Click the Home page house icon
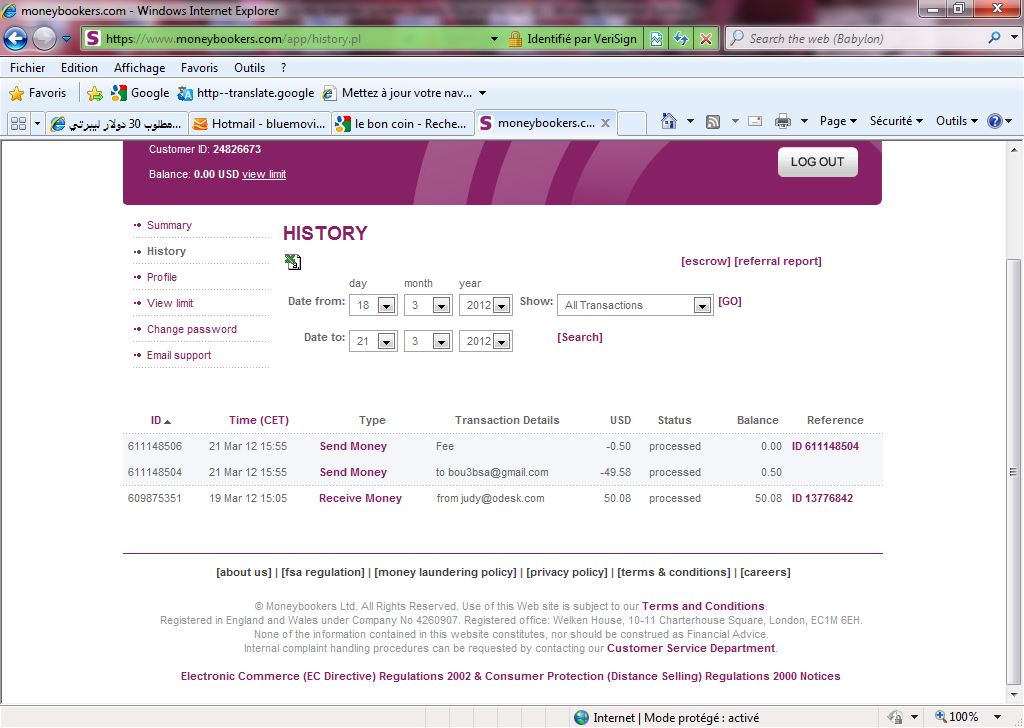The width and height of the screenshot is (1024, 728). [x=669, y=121]
